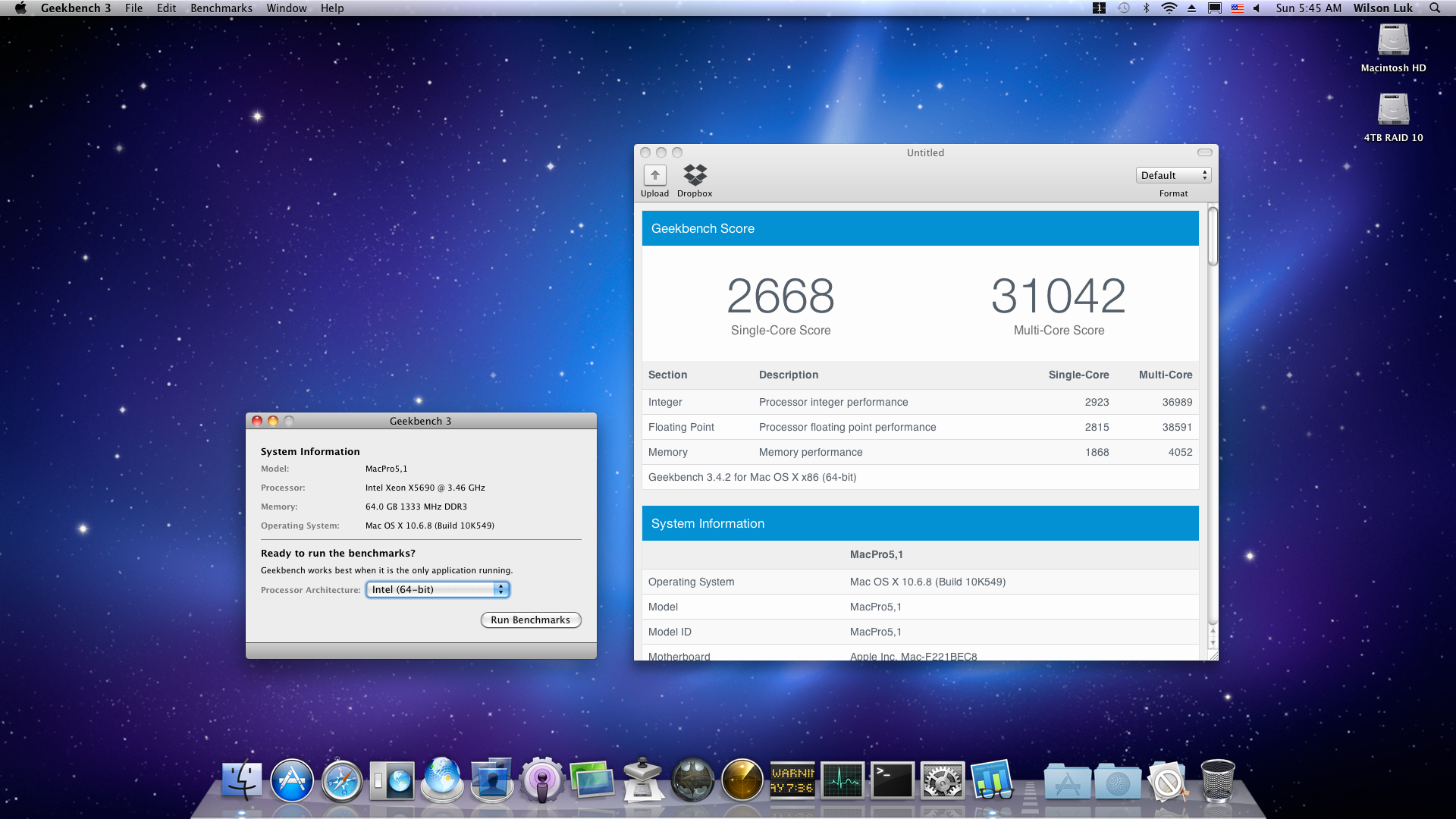Open the Batman logo game in the Dock

point(693,781)
